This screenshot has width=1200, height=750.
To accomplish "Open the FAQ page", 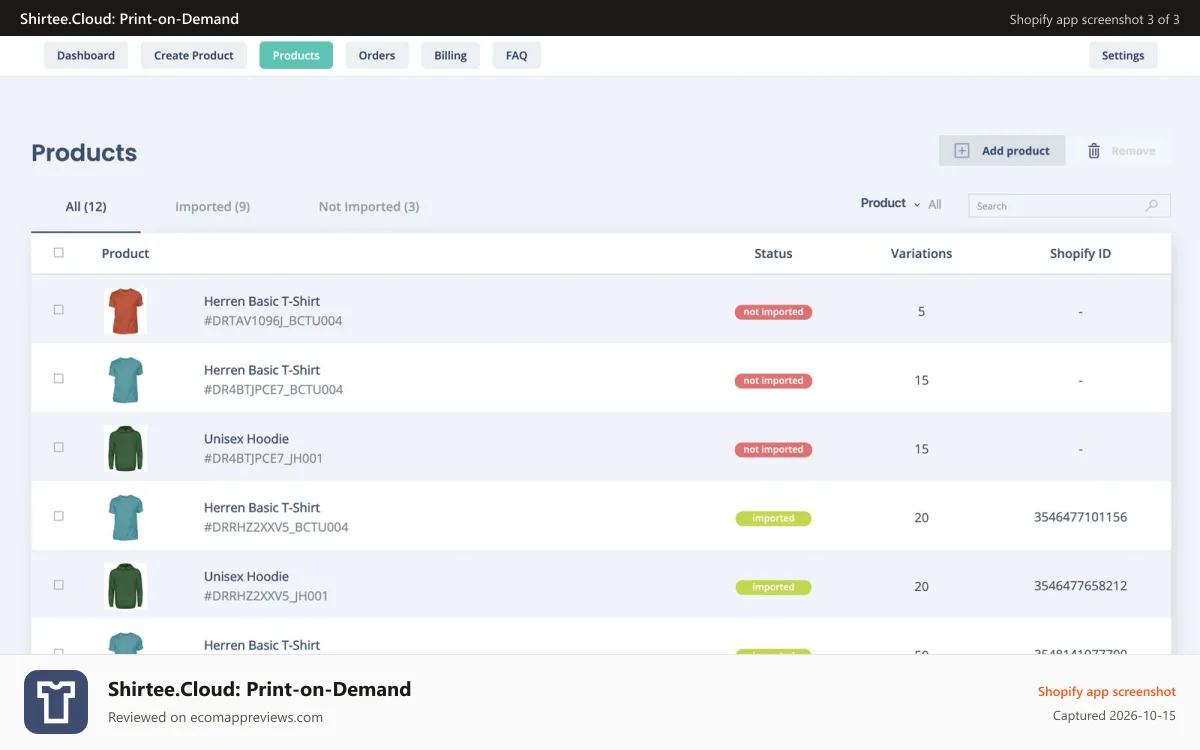I will pyautogui.click(x=516, y=55).
